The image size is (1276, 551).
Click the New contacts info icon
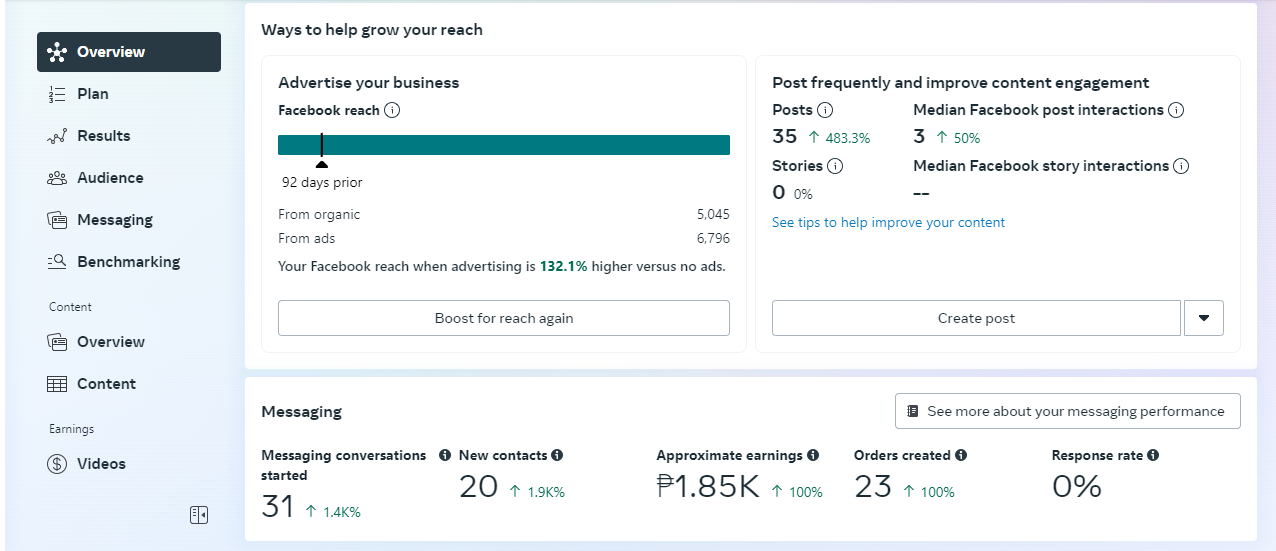click(x=557, y=456)
